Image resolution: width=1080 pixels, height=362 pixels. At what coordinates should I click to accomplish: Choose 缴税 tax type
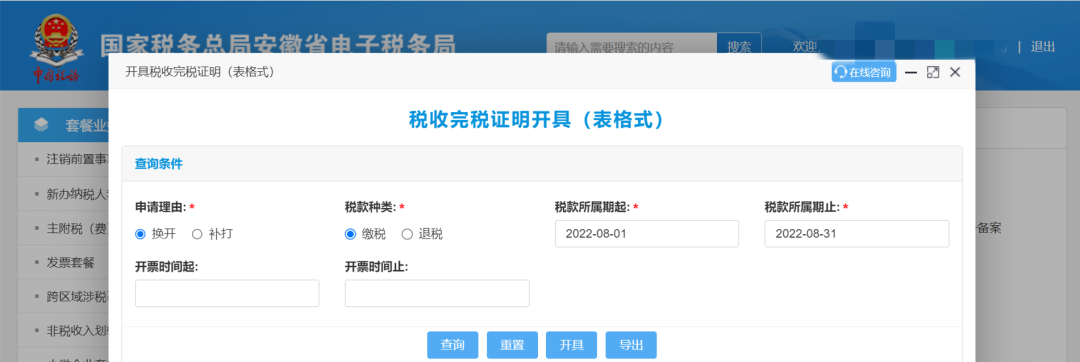tap(350, 234)
